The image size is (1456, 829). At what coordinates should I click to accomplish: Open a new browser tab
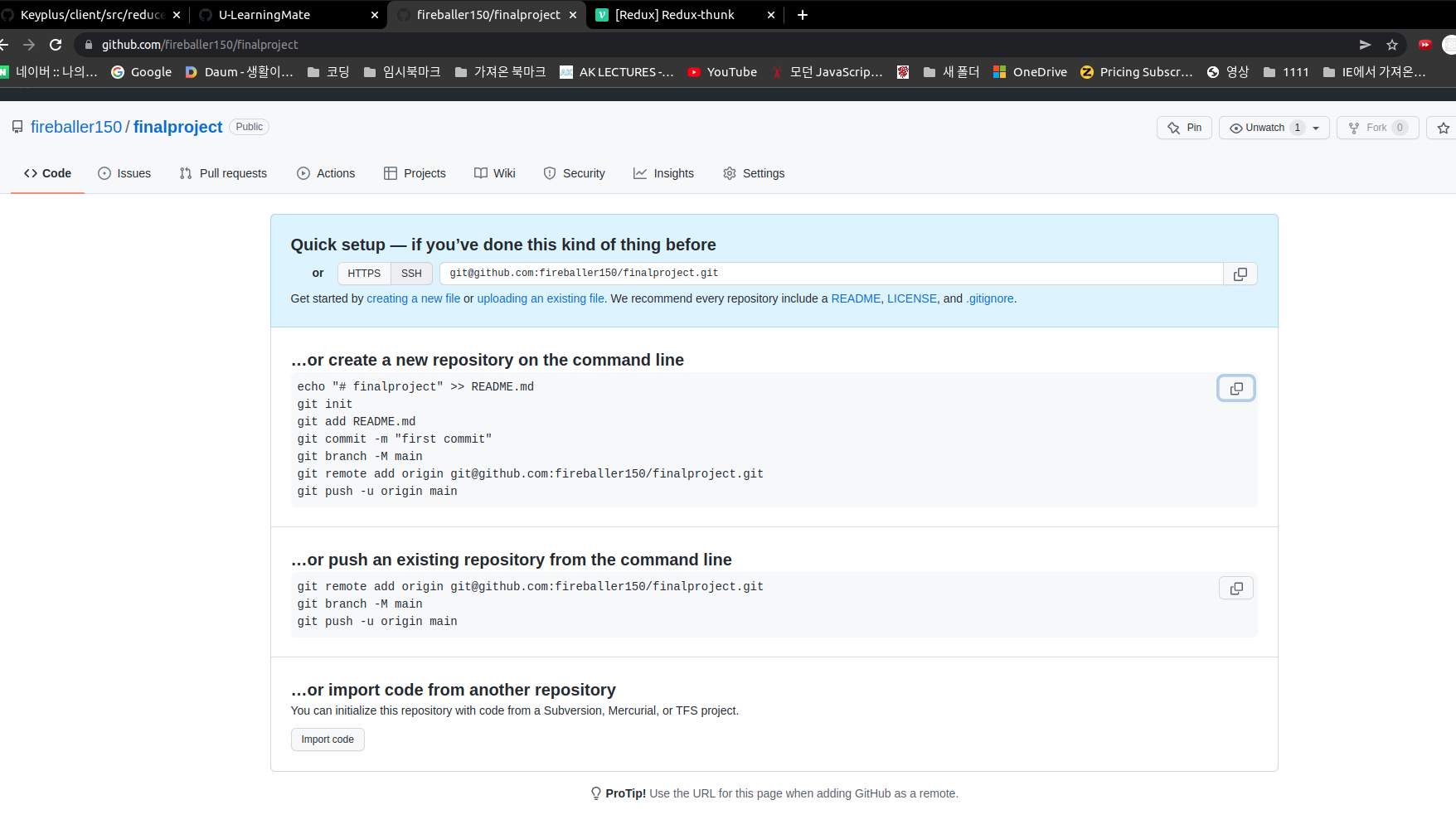pyautogui.click(x=802, y=15)
